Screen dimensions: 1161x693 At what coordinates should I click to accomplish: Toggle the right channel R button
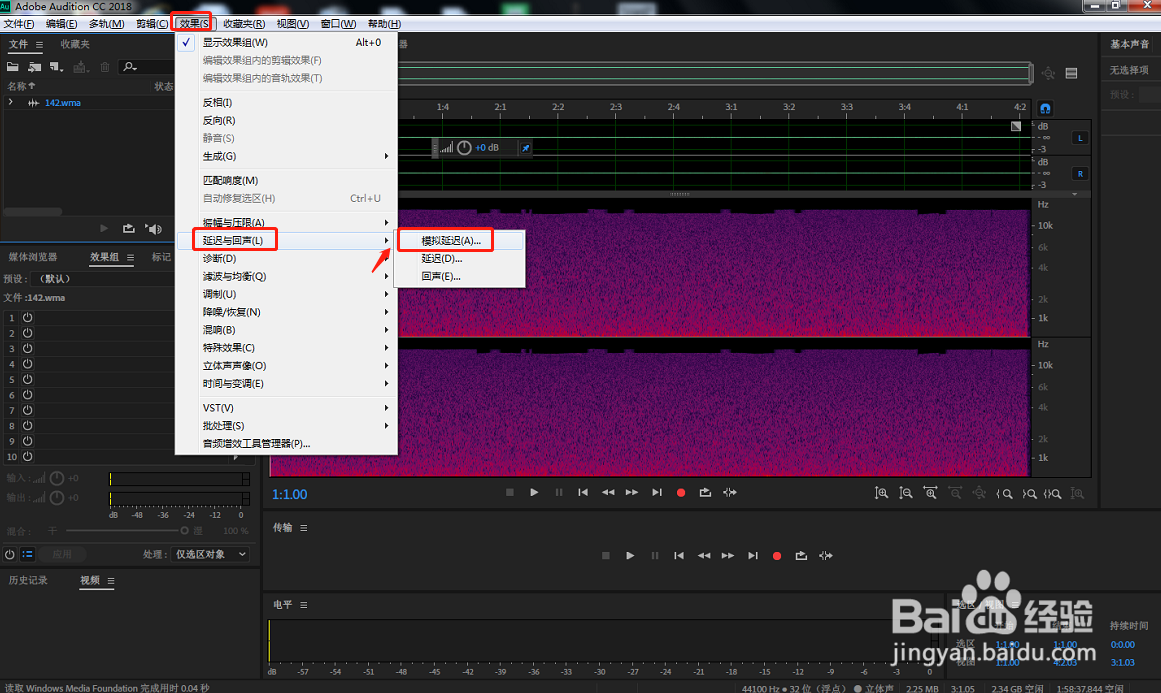(1080, 174)
